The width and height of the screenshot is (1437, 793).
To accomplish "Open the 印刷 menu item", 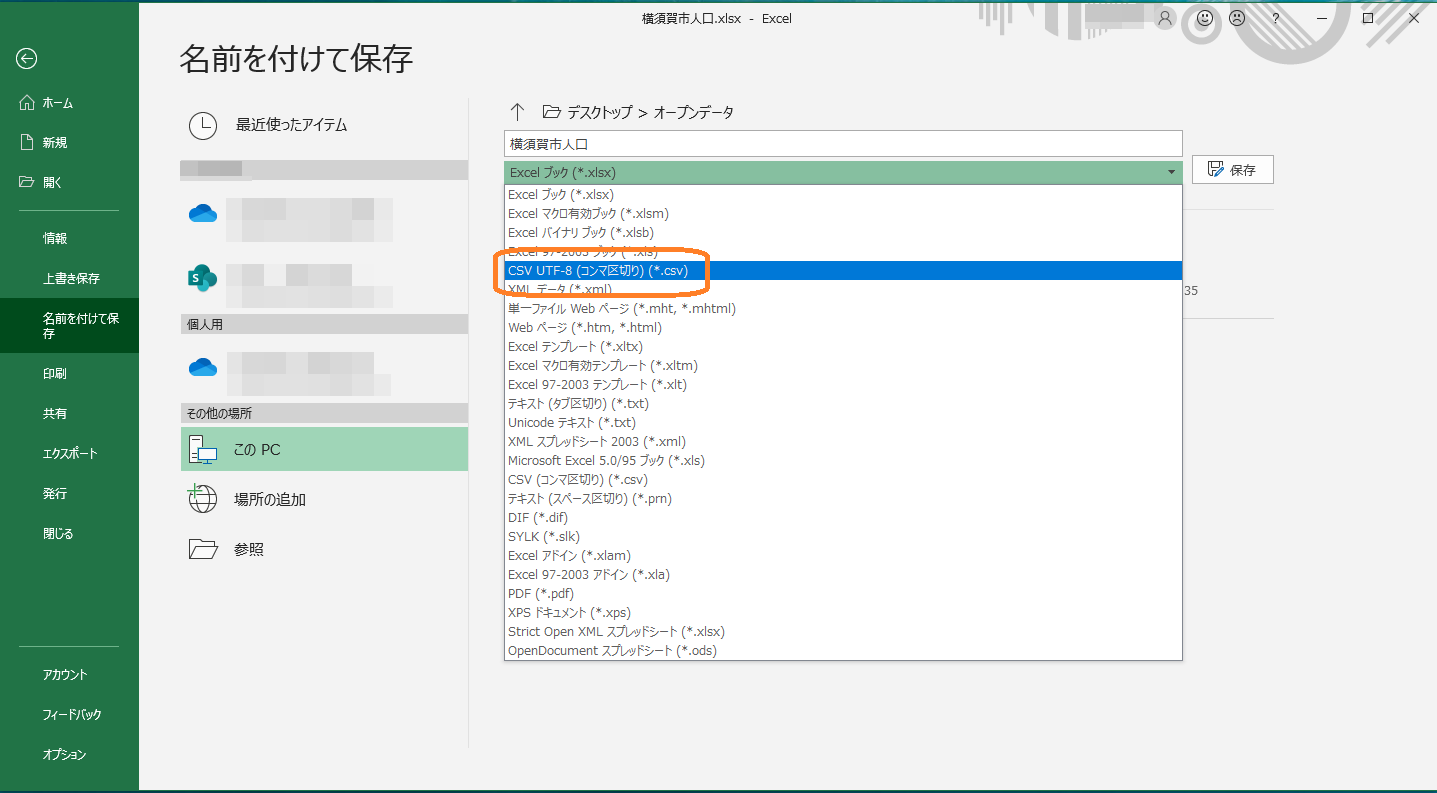I will [x=55, y=373].
